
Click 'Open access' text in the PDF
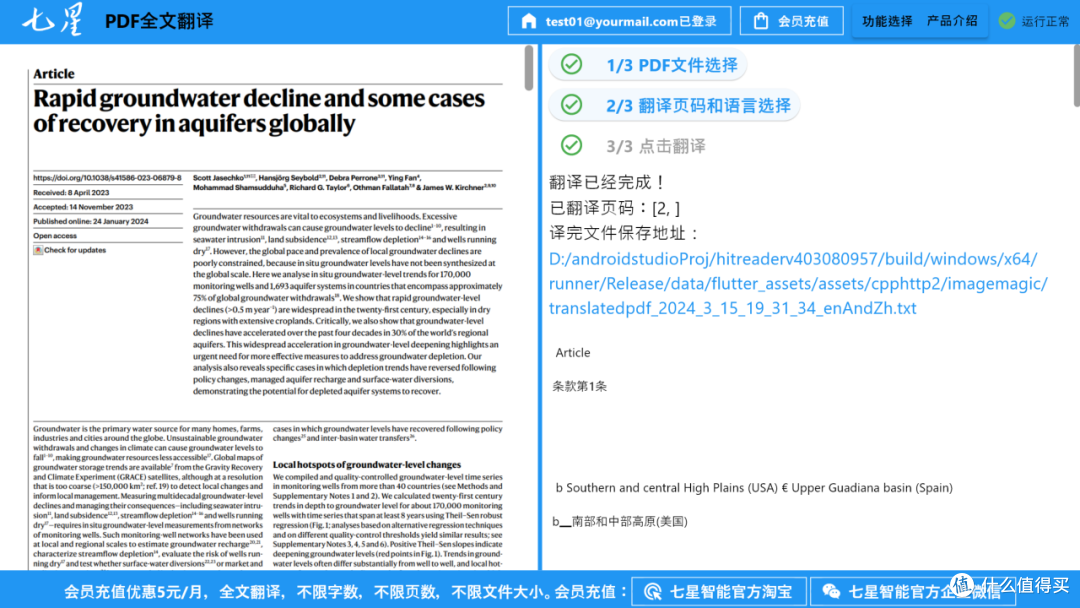[x=55, y=235]
